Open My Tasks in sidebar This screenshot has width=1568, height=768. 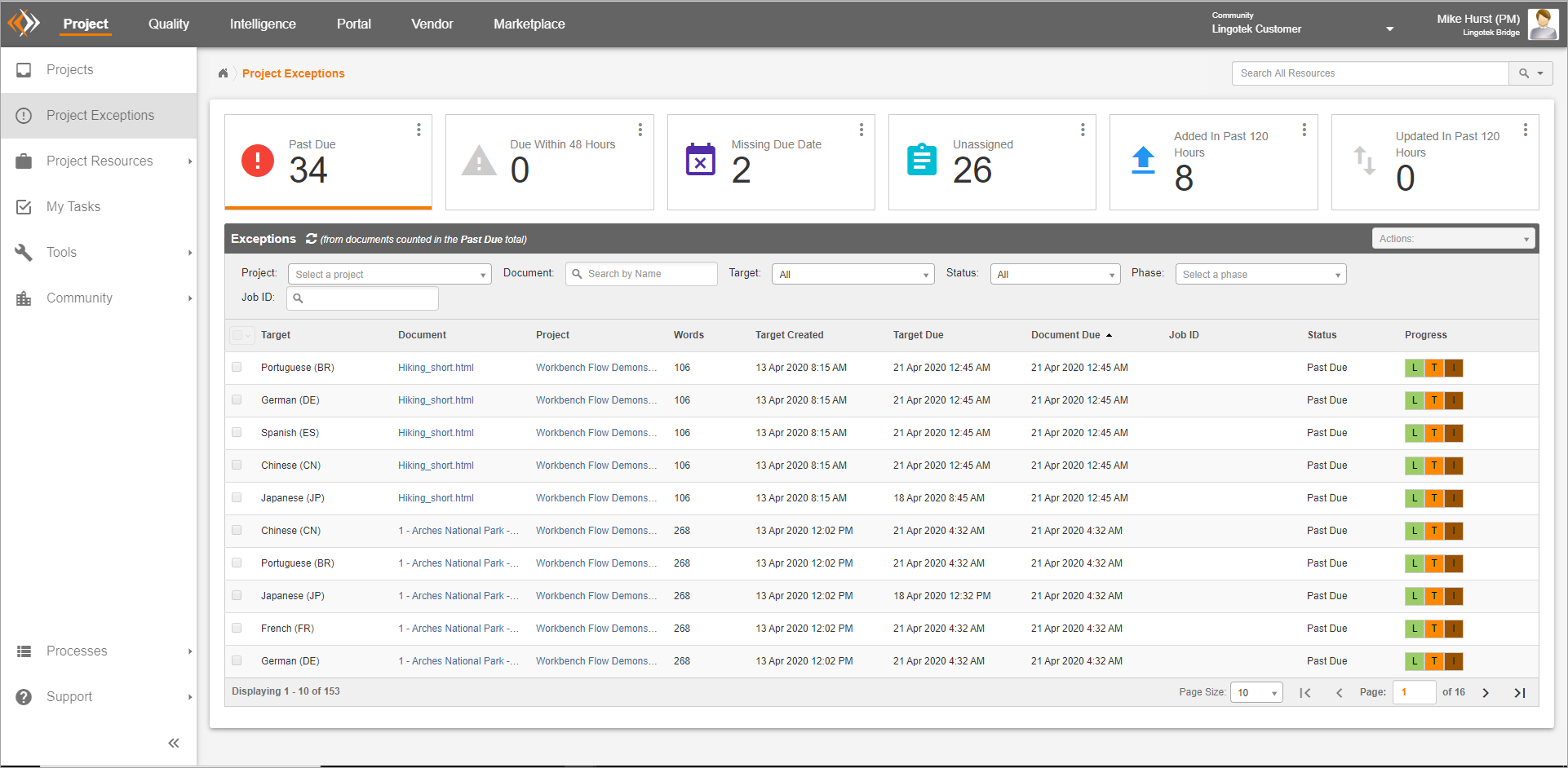[73, 207]
